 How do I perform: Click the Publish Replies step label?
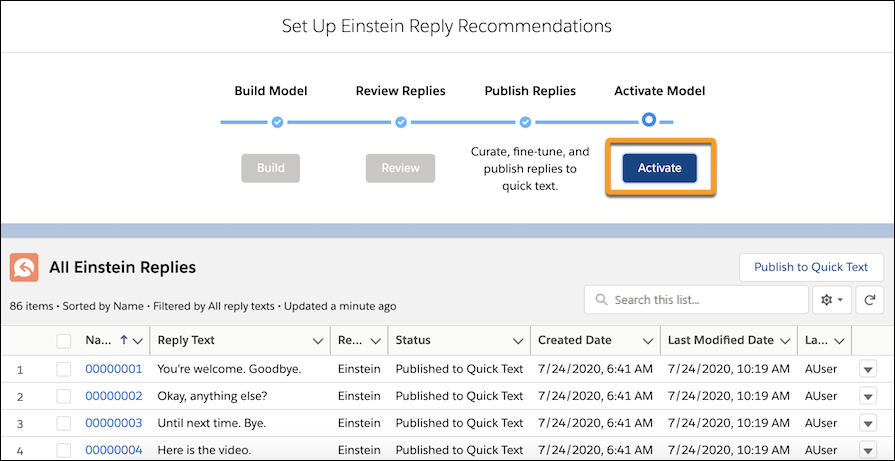[530, 91]
